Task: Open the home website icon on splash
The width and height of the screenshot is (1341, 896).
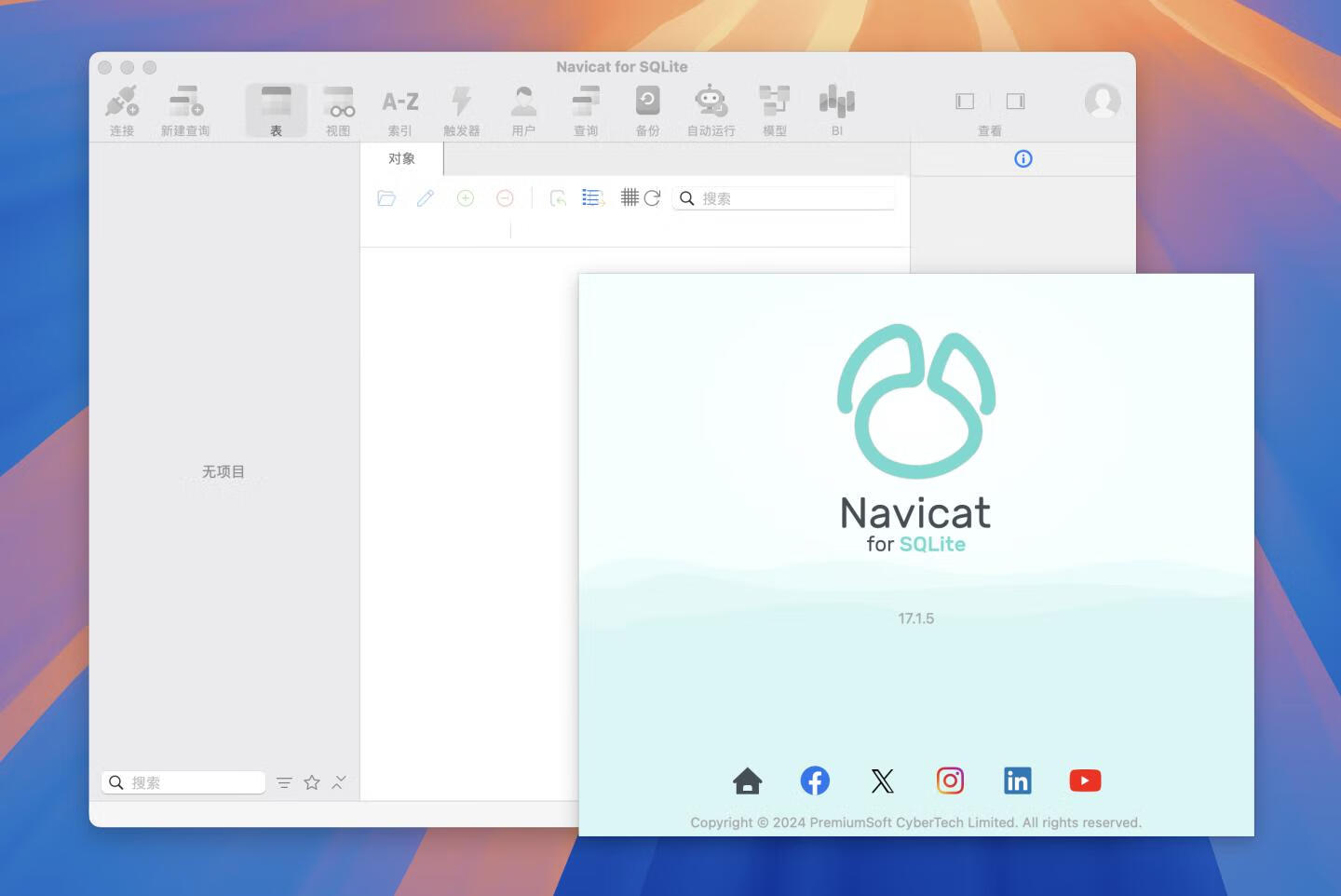Action: pyautogui.click(x=747, y=781)
